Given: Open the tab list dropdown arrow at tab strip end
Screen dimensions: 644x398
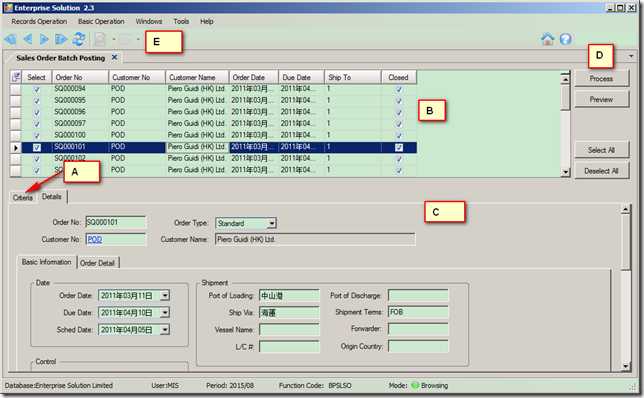Looking at the screenshot, I should pyautogui.click(x=631, y=56).
